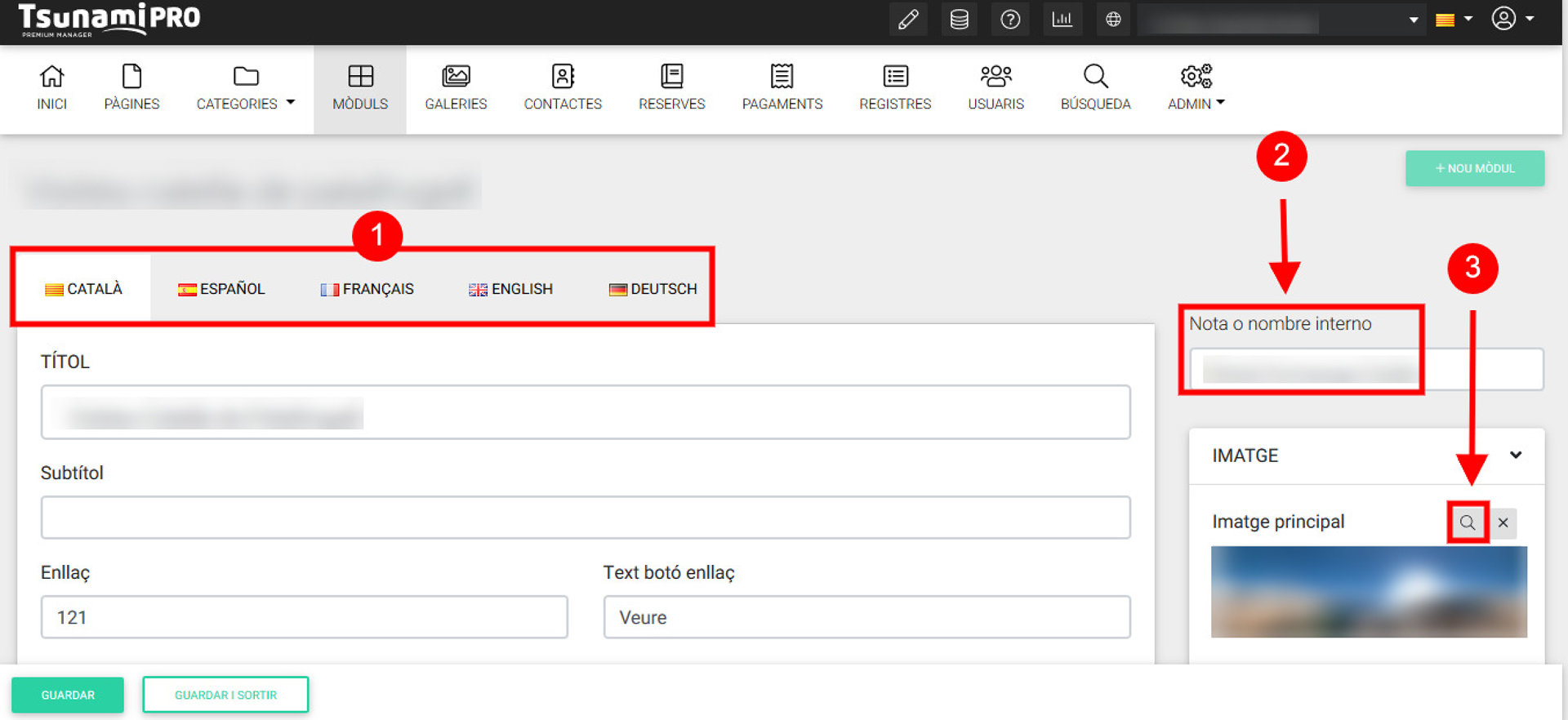Click magnifier to browse main image

(x=1468, y=523)
